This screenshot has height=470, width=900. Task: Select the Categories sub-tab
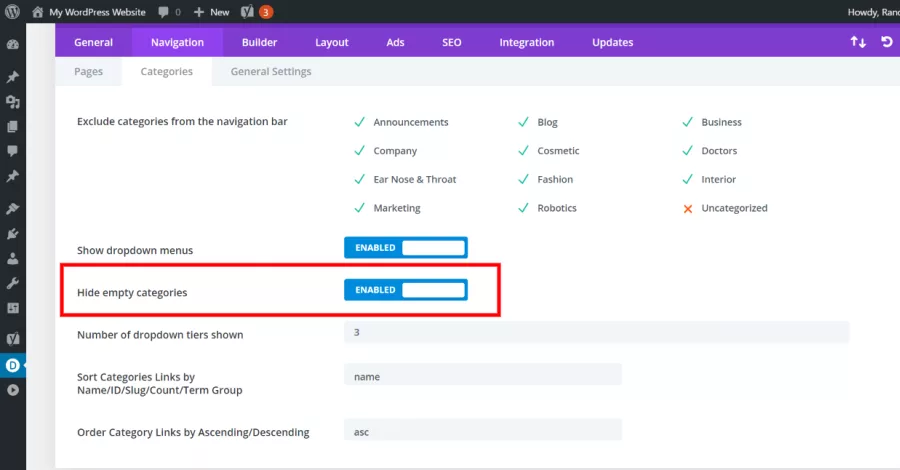[166, 72]
